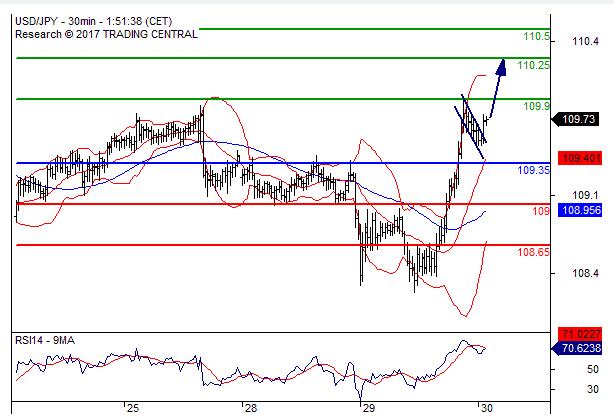This screenshot has width=614, height=418.
Task: Click the RSI14 - 9MA indicator title
Action: [x=45, y=340]
